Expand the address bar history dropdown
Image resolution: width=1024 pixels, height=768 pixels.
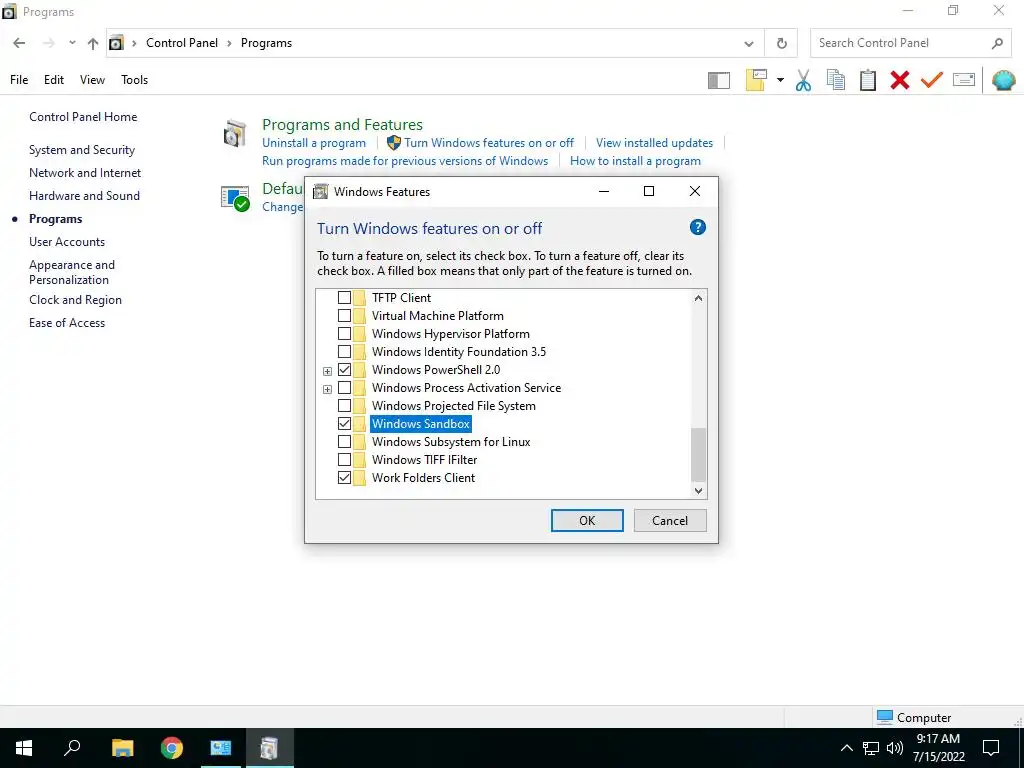(748, 44)
